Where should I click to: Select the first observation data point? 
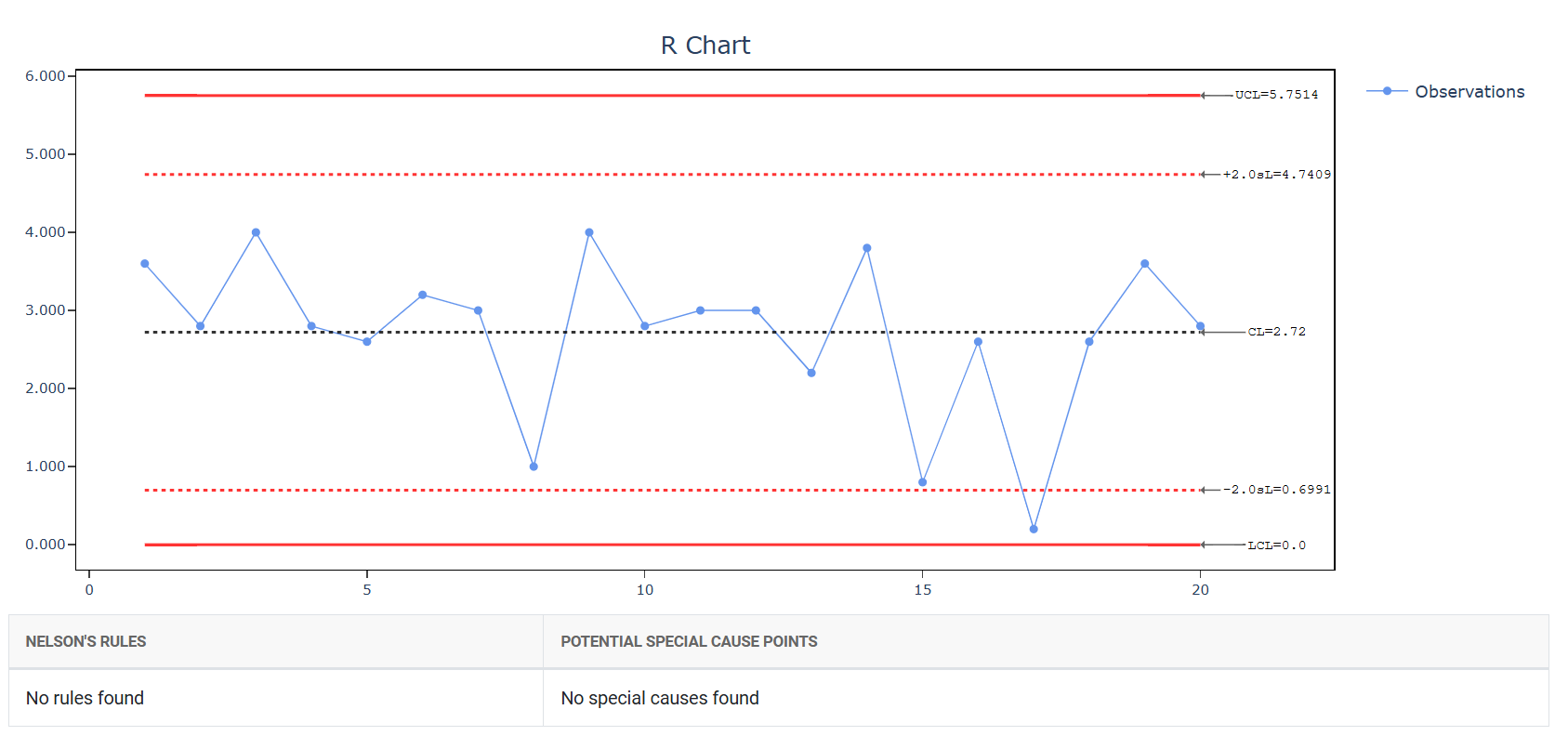point(145,264)
